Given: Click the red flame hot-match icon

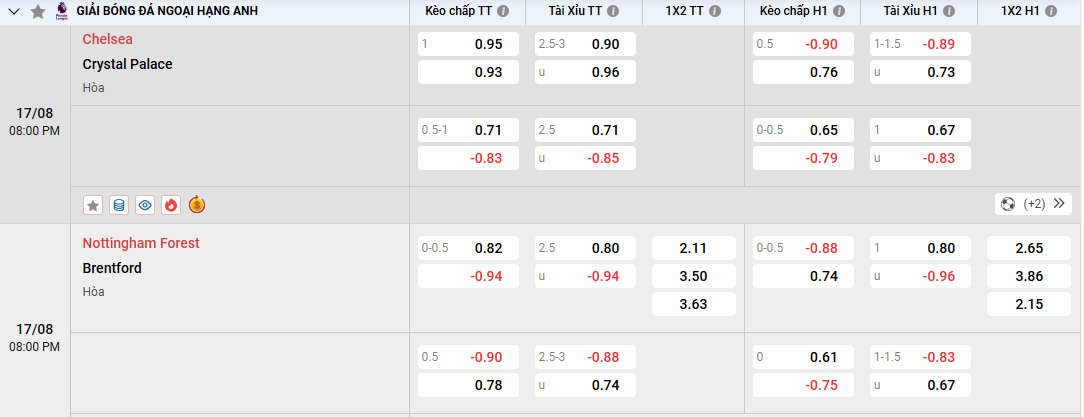Looking at the screenshot, I should (x=171, y=205).
